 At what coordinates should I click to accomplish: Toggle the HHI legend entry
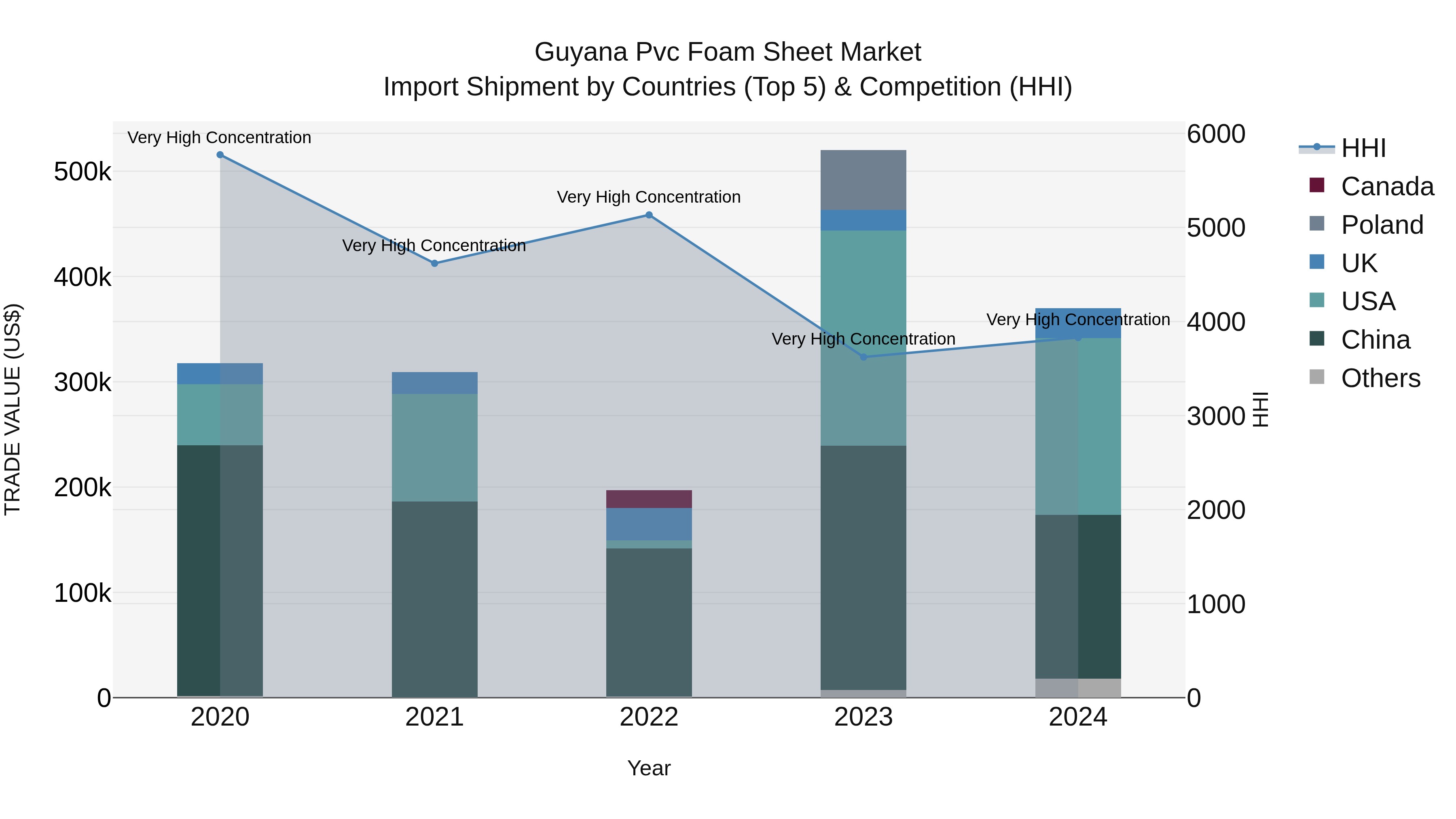tap(1342, 148)
